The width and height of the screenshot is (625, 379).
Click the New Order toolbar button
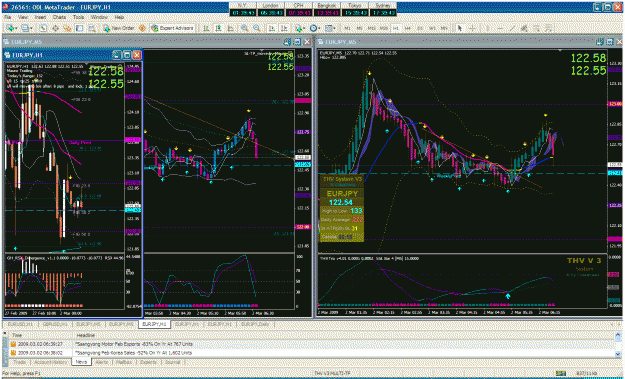pos(118,28)
